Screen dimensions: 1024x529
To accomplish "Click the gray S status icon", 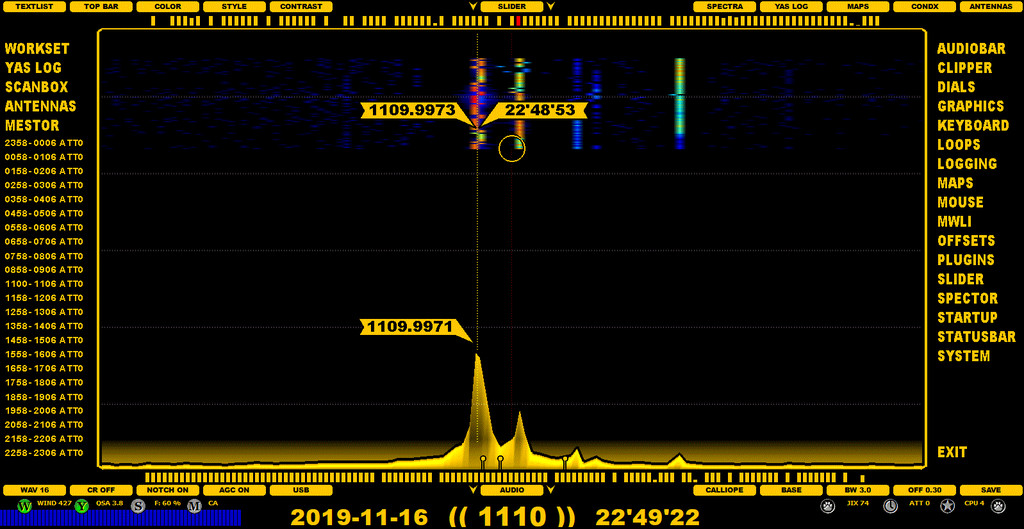I will point(138,506).
